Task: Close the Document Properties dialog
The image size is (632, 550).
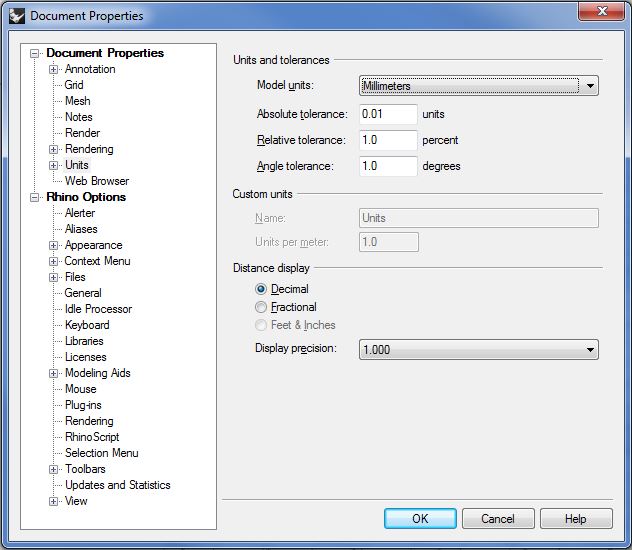Action: coord(602,11)
